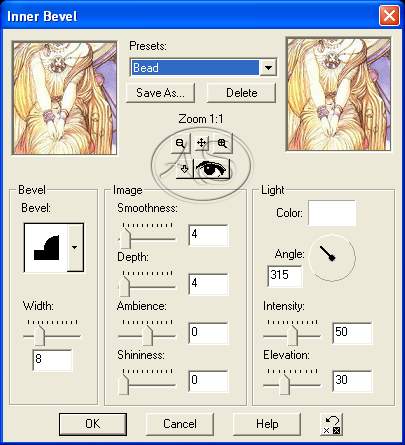Image resolution: width=405 pixels, height=445 pixels.
Task: Click the Delete preset button
Action: (x=241, y=93)
